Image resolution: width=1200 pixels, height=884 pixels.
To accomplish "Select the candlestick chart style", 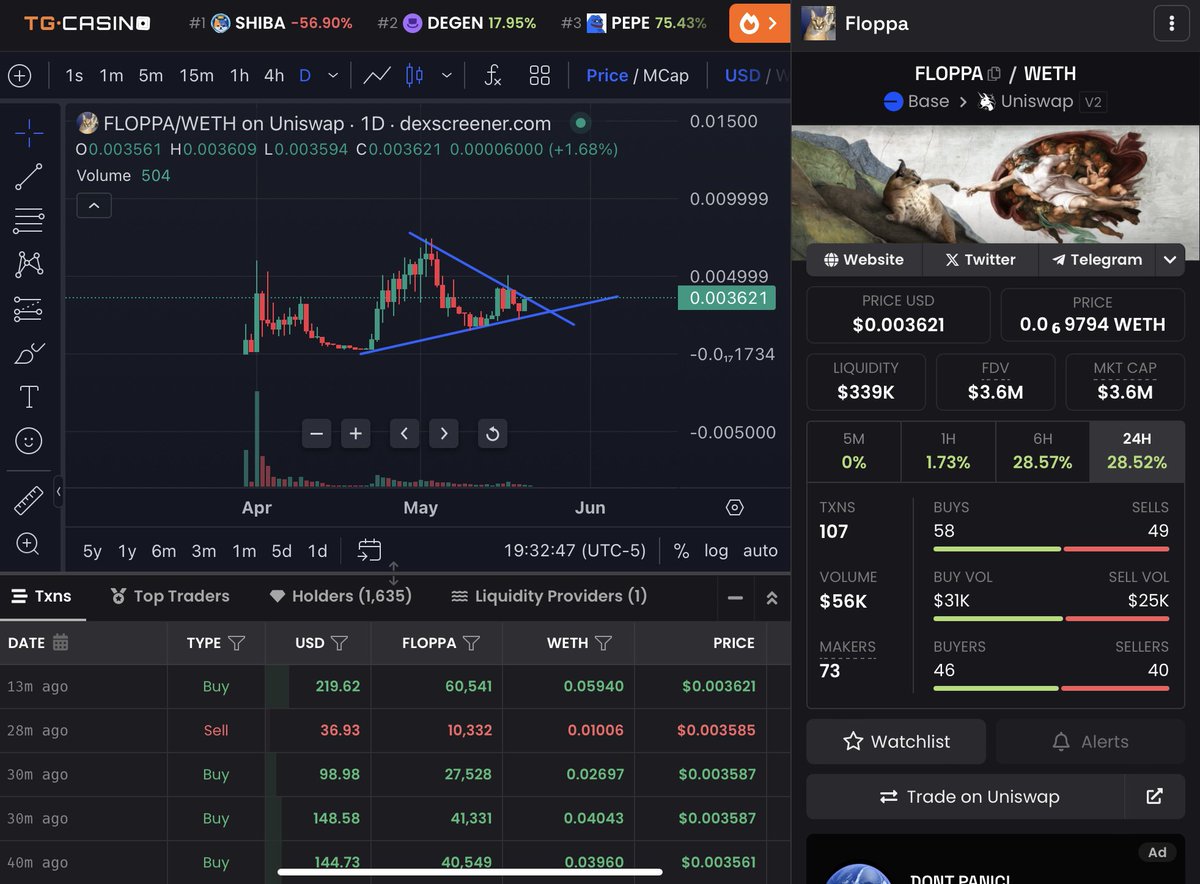I will point(415,75).
